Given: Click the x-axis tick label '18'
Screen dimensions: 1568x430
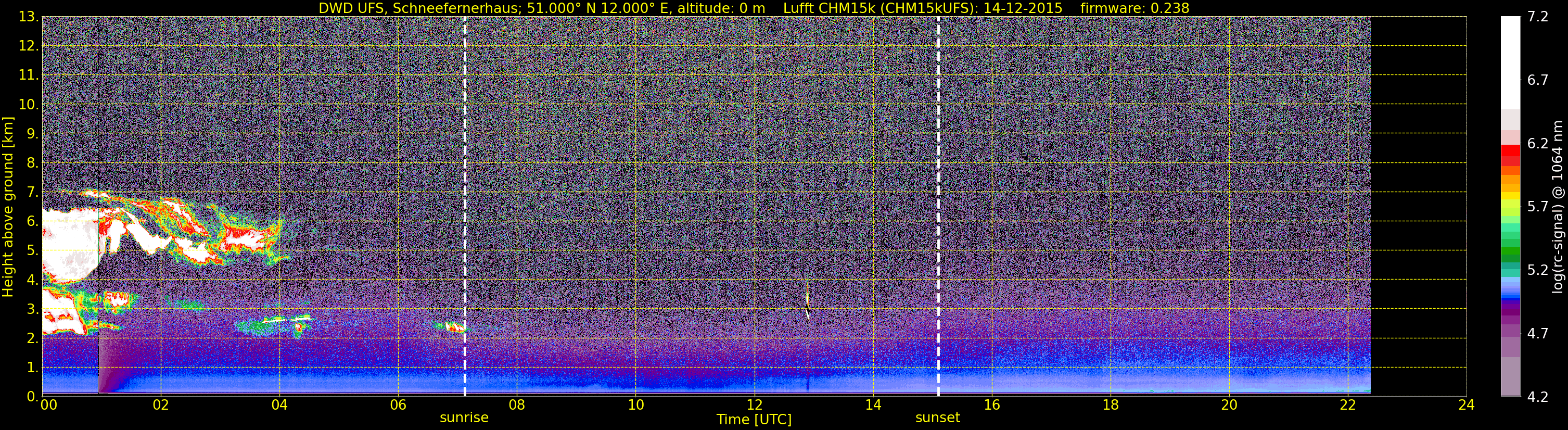Looking at the screenshot, I should tap(1110, 405).
